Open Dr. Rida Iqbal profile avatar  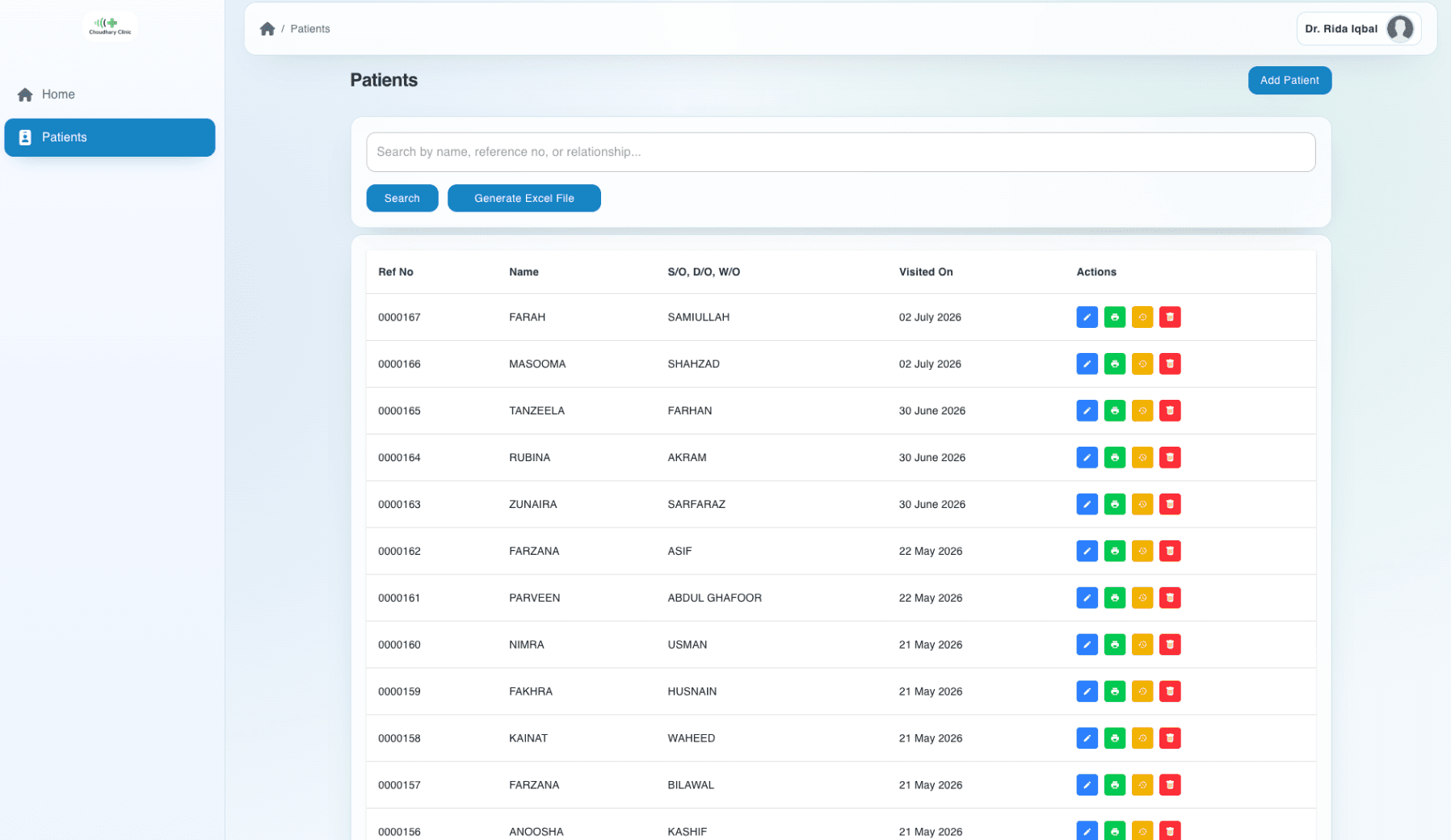[1399, 29]
